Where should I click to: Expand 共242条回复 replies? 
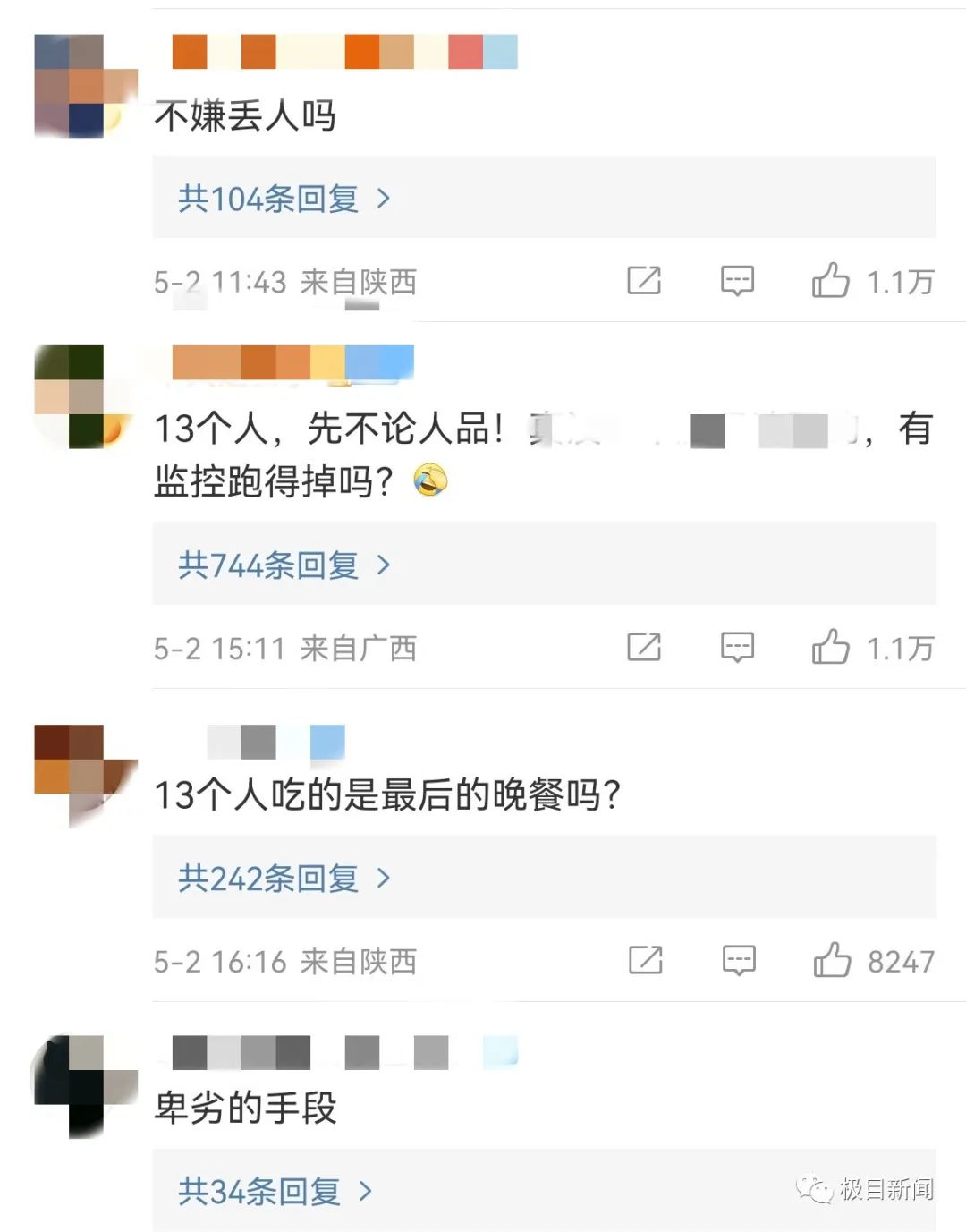point(284,878)
